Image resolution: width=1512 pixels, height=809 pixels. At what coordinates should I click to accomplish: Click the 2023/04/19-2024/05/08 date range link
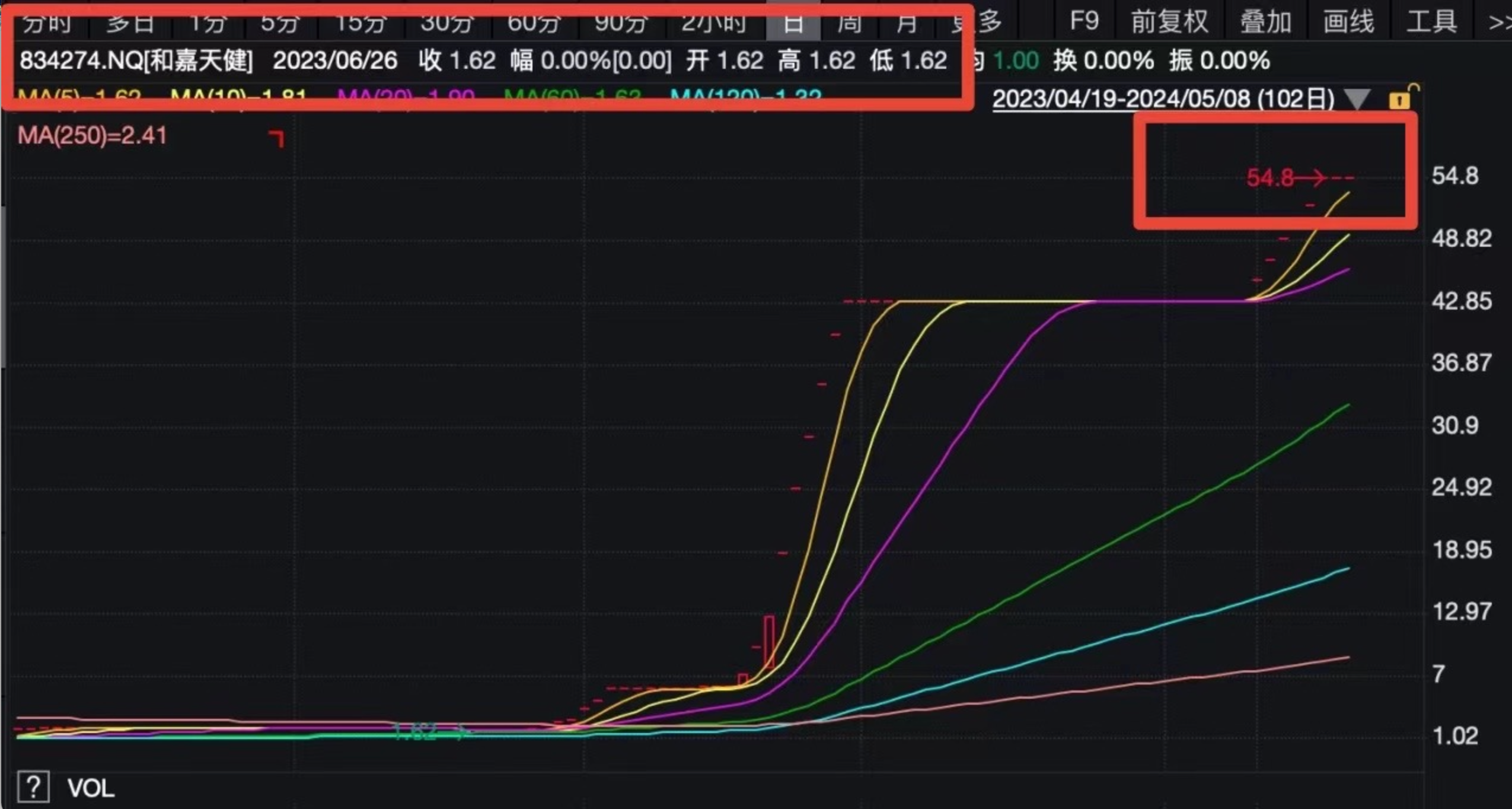click(x=1163, y=99)
